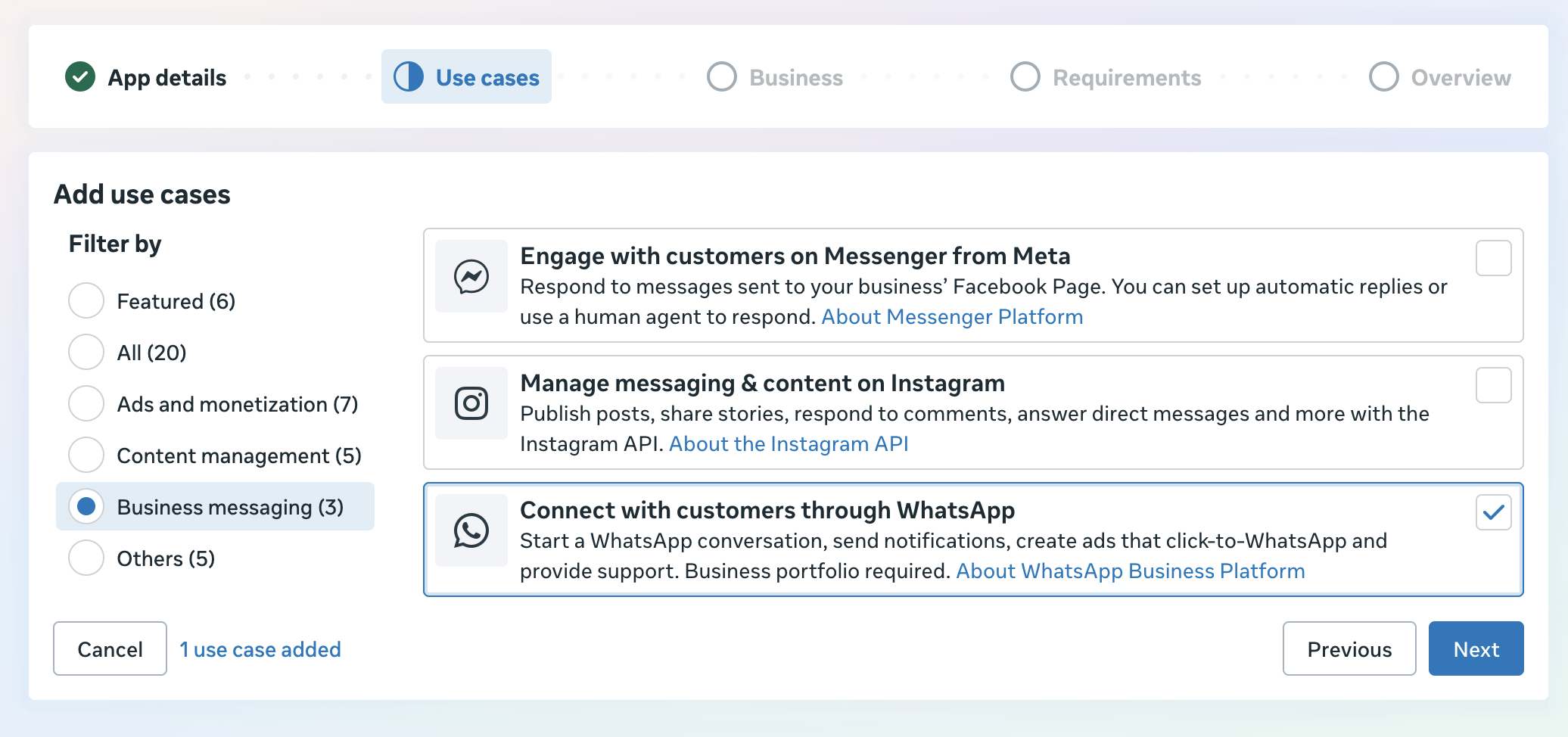Click the 'Manage messaging & content on Instagram' title
The height and width of the screenshot is (737, 1568).
[x=762, y=383]
